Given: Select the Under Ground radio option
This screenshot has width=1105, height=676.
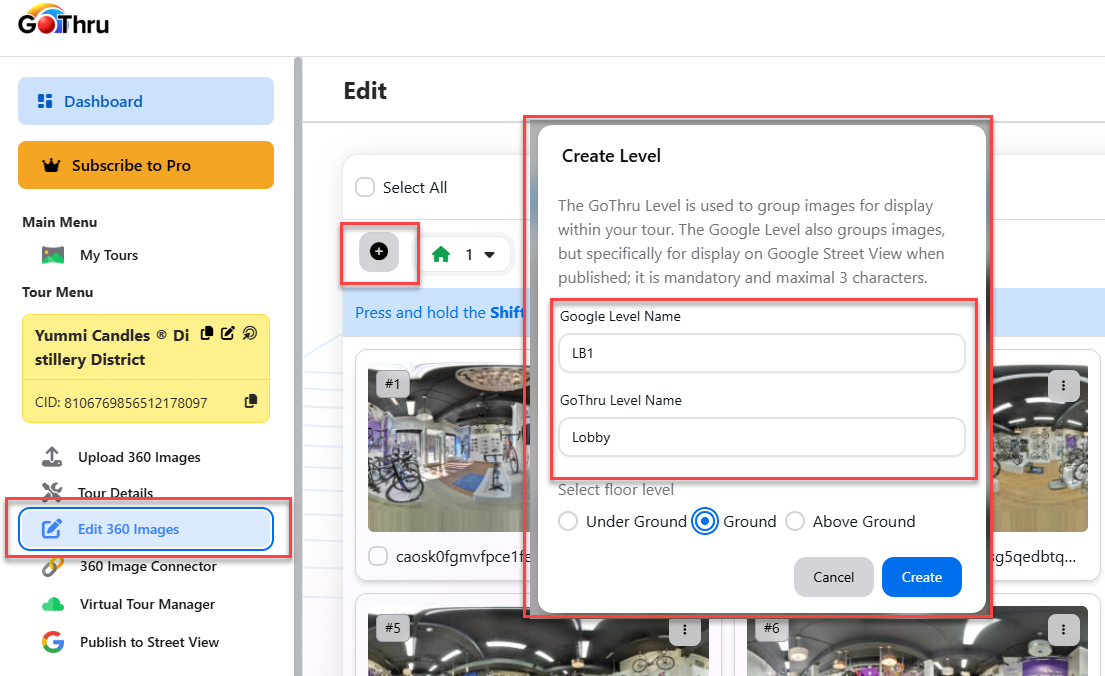Looking at the screenshot, I should click(x=568, y=521).
